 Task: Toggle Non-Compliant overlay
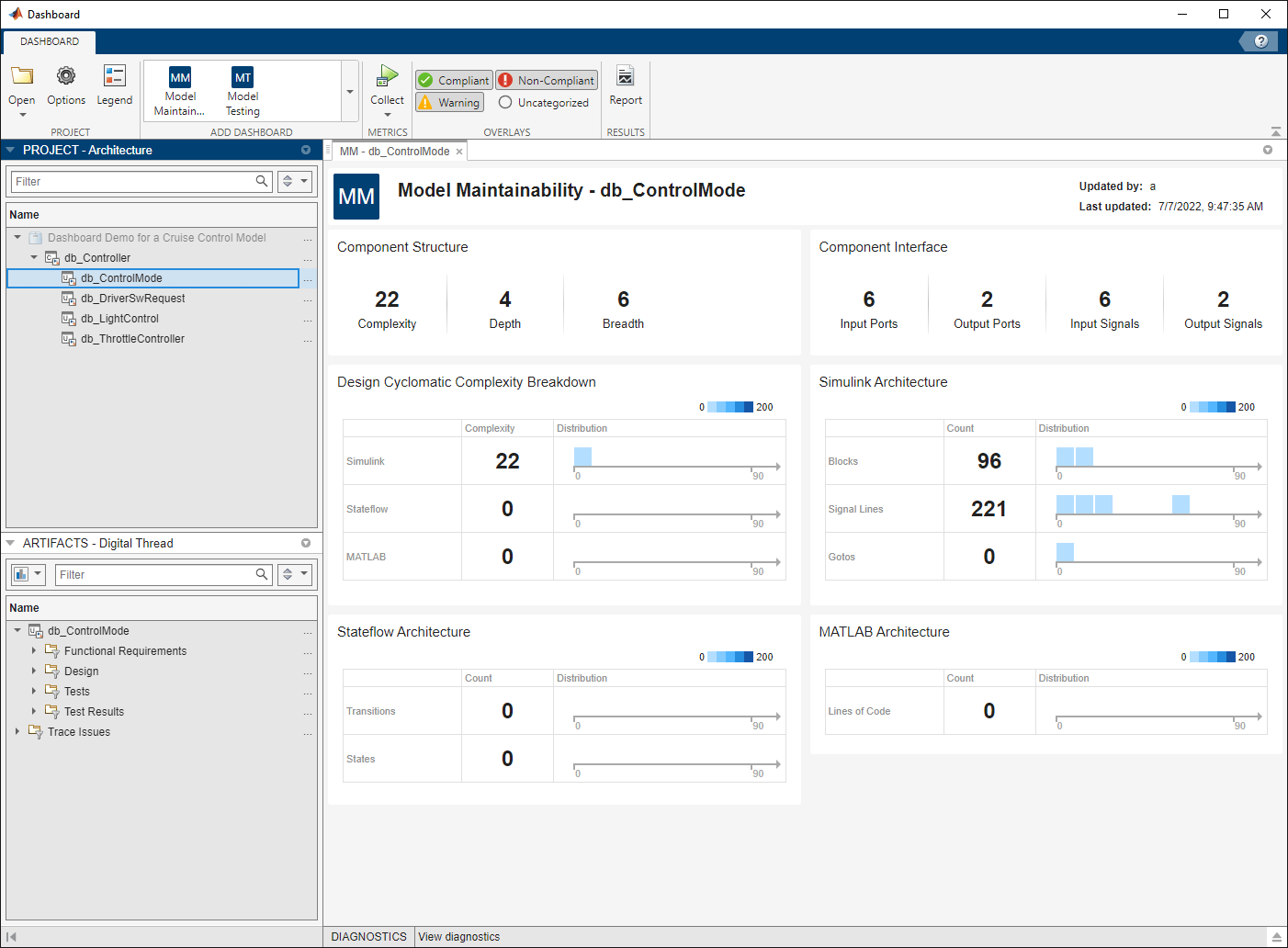click(x=547, y=80)
